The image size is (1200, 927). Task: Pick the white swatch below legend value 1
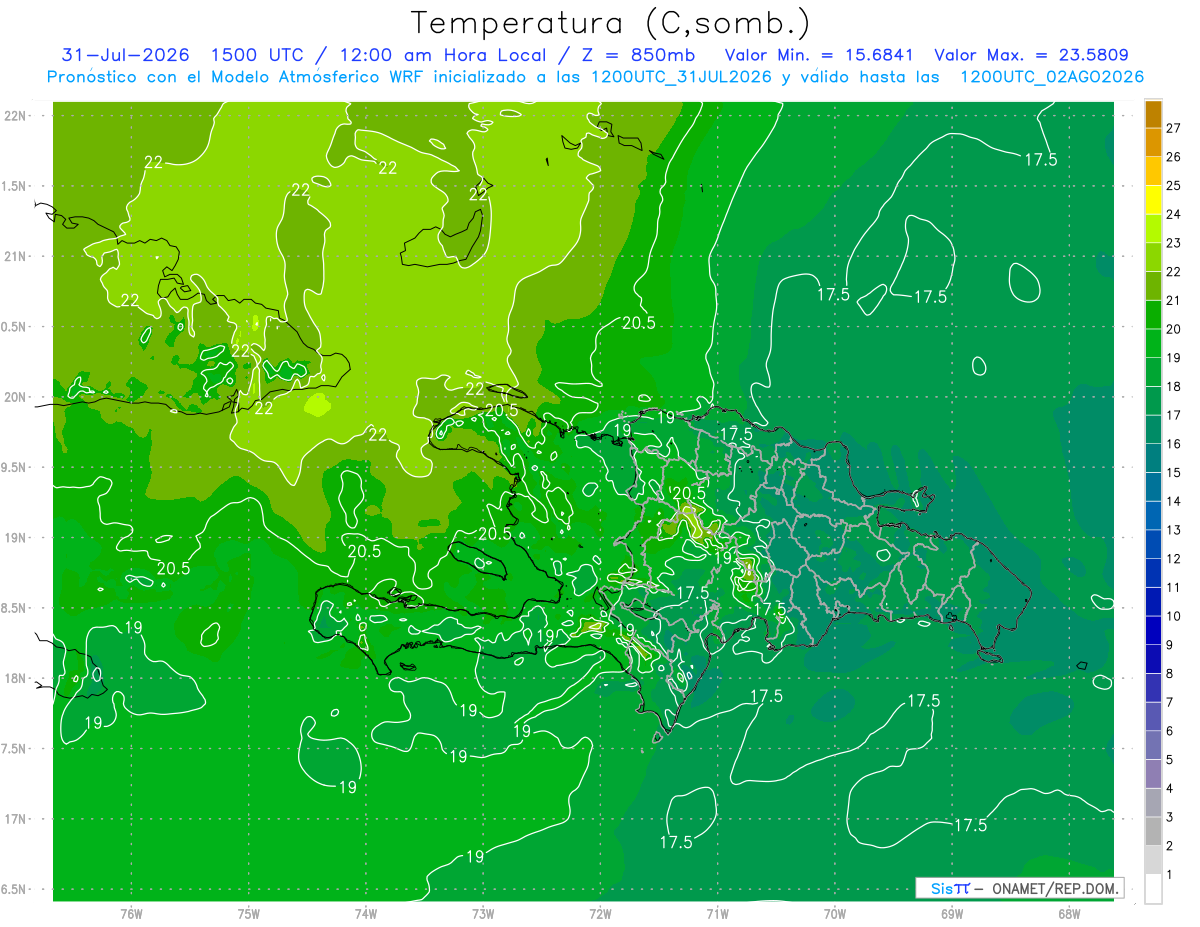(1153, 889)
